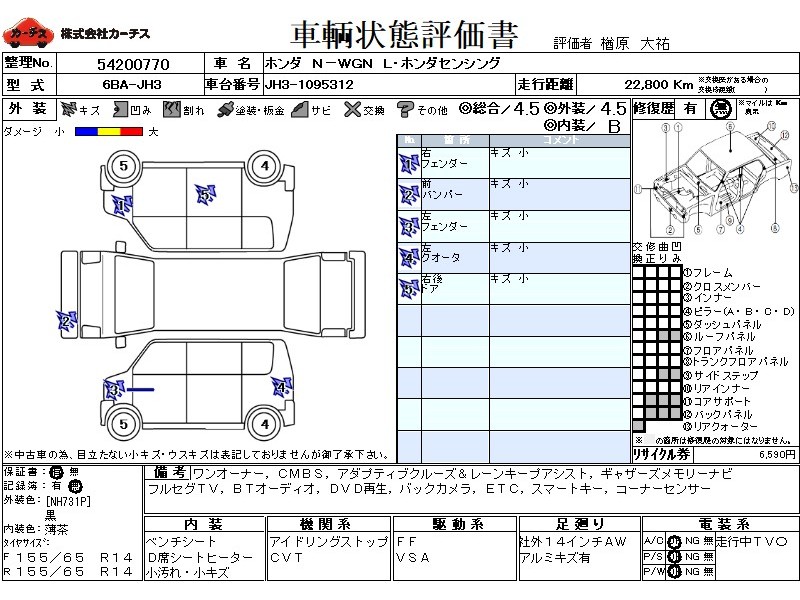
Task: Click the 電装系 section header
Action: click(x=723, y=524)
